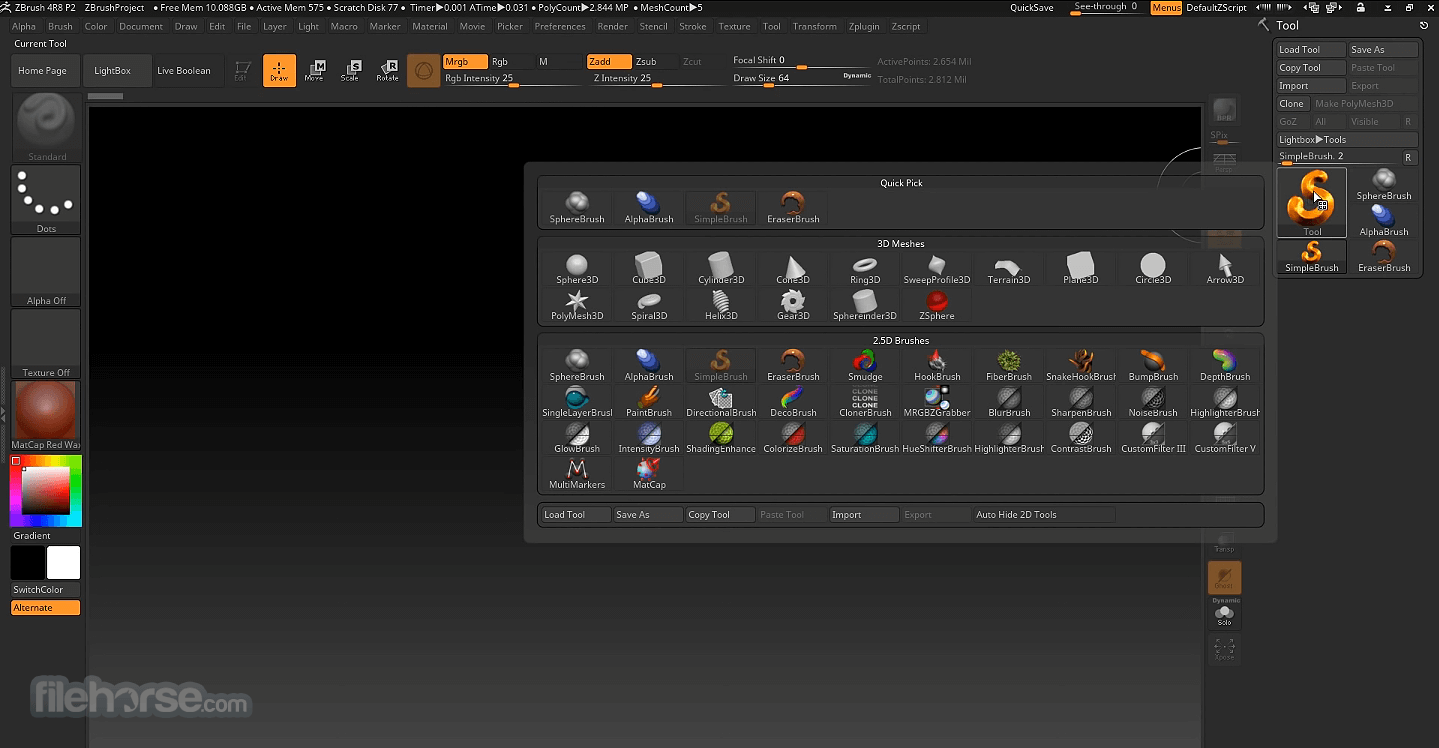Choose the Smudge 2.5D brush

click(865, 366)
